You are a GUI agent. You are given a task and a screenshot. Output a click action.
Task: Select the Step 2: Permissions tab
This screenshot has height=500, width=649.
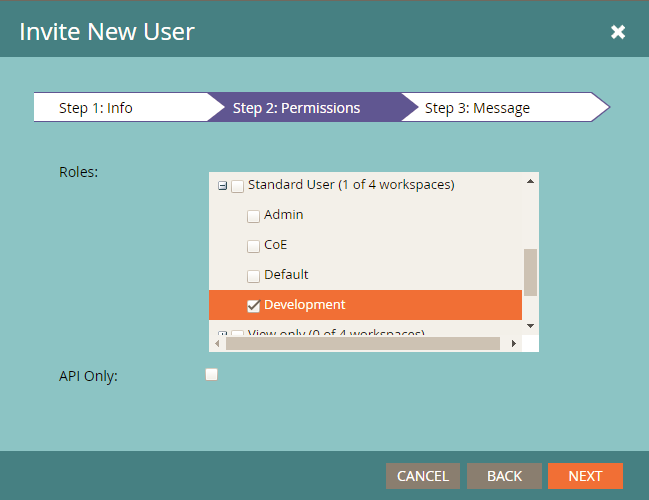pos(298,108)
